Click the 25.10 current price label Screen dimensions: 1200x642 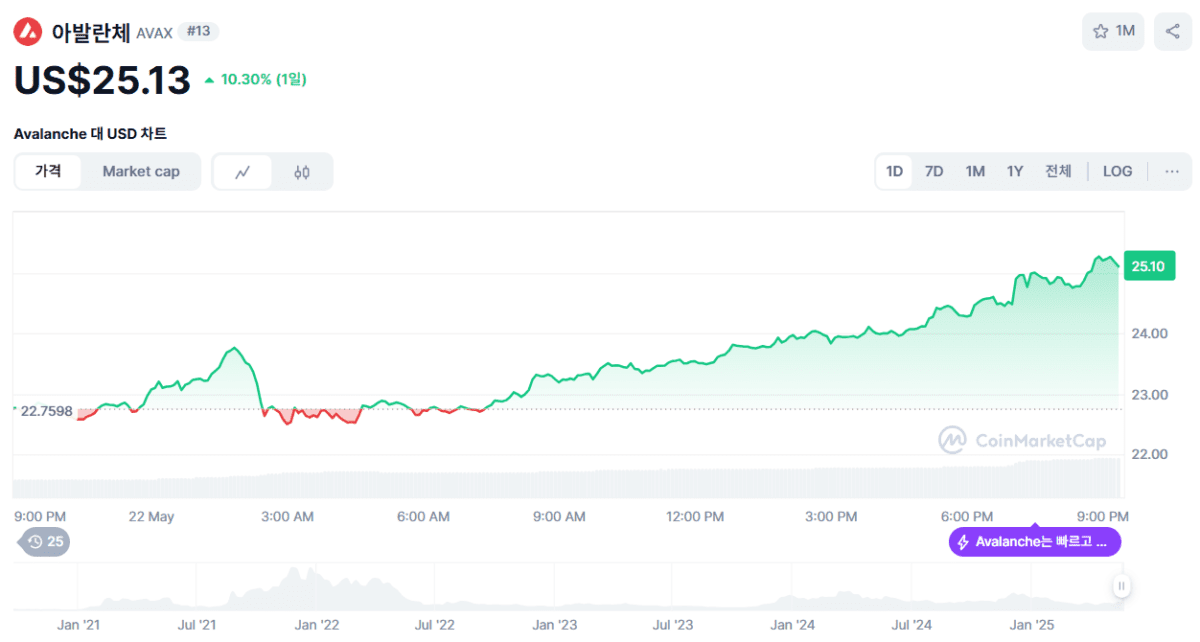[x=1146, y=266]
